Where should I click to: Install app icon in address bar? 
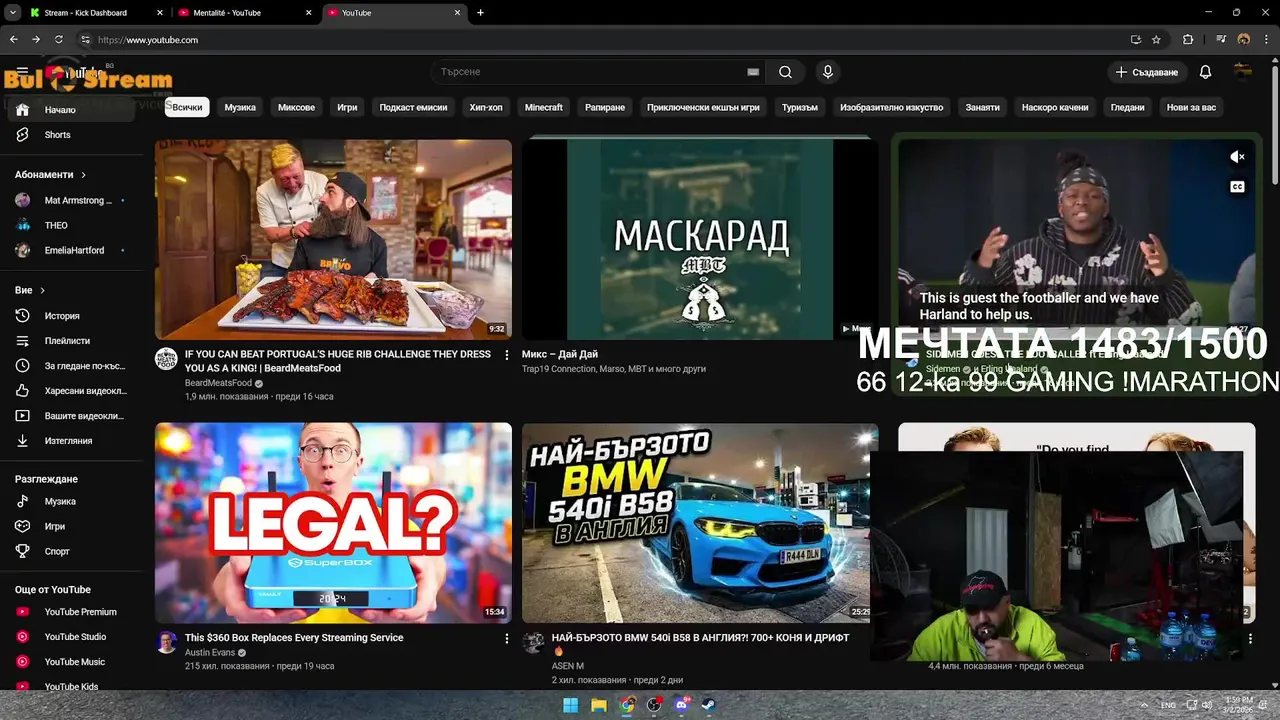tap(1135, 40)
